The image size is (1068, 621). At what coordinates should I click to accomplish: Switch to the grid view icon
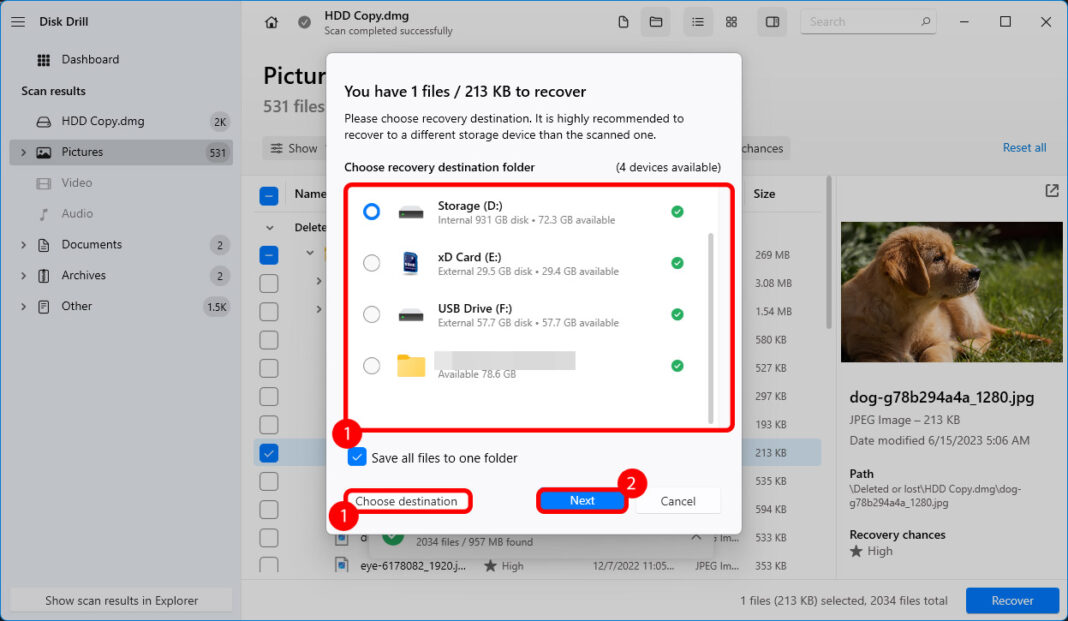(731, 22)
